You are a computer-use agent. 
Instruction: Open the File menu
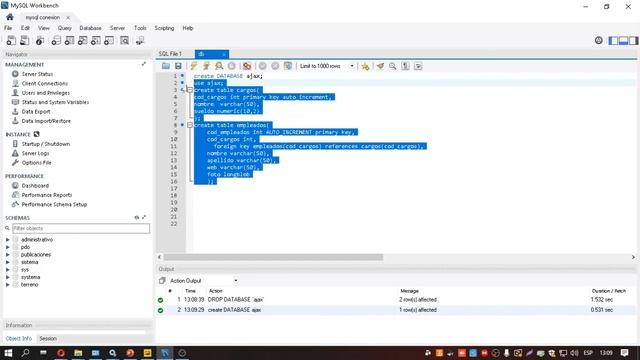(8, 28)
